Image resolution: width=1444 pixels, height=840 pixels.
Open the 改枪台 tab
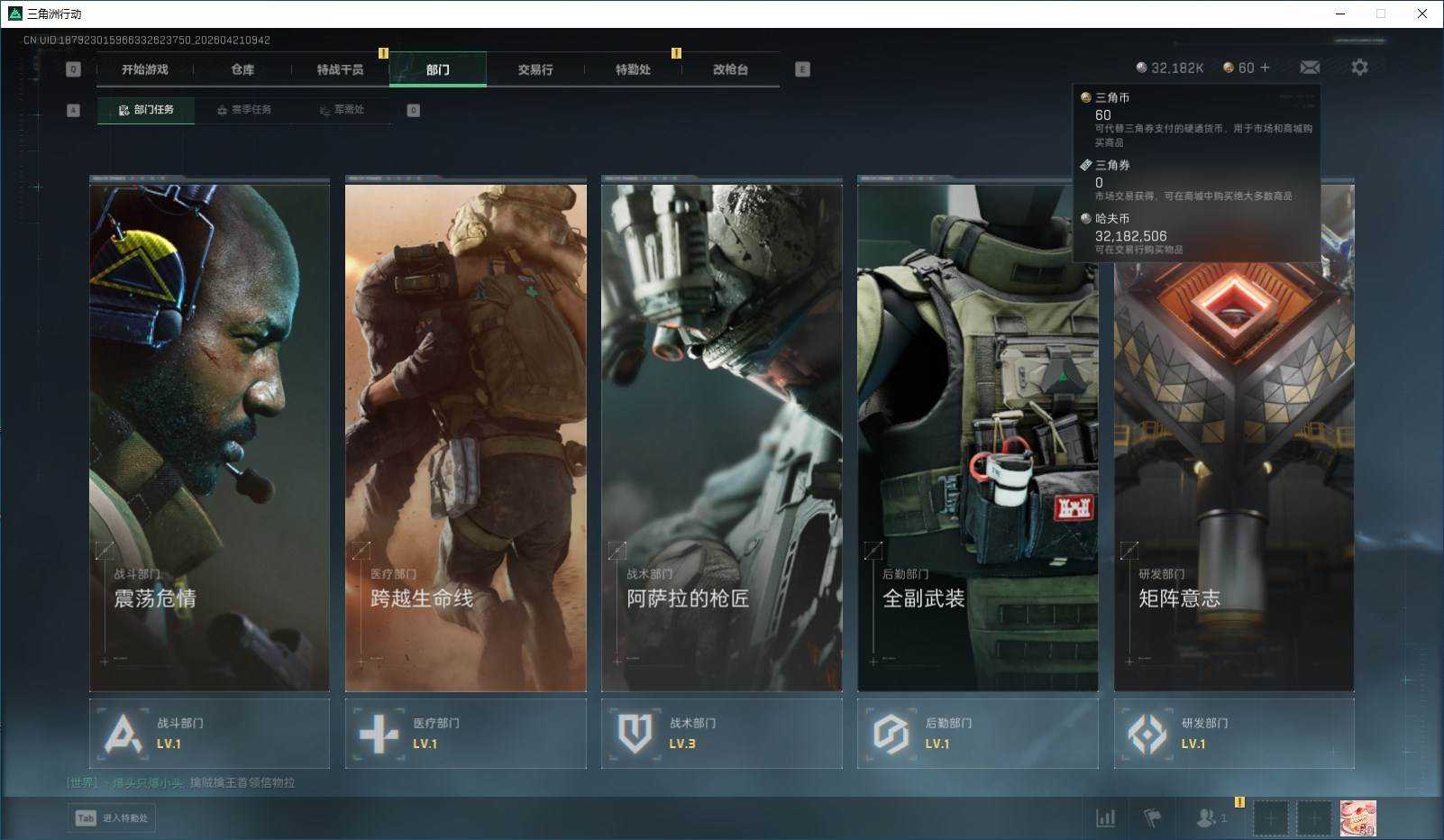click(x=730, y=69)
